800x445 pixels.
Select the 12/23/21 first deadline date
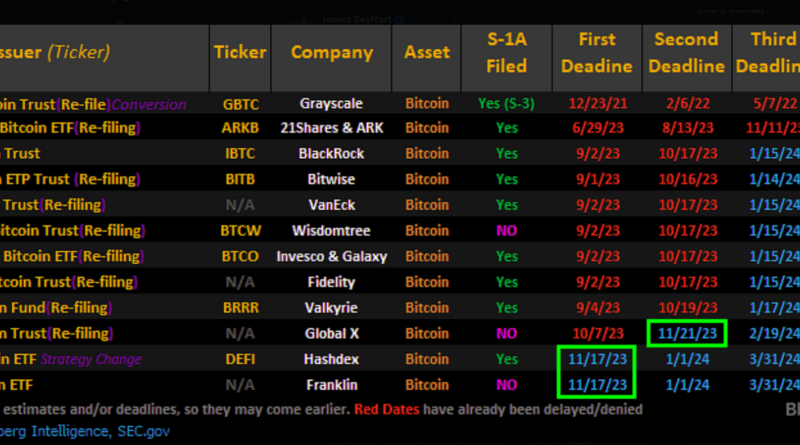coord(596,103)
